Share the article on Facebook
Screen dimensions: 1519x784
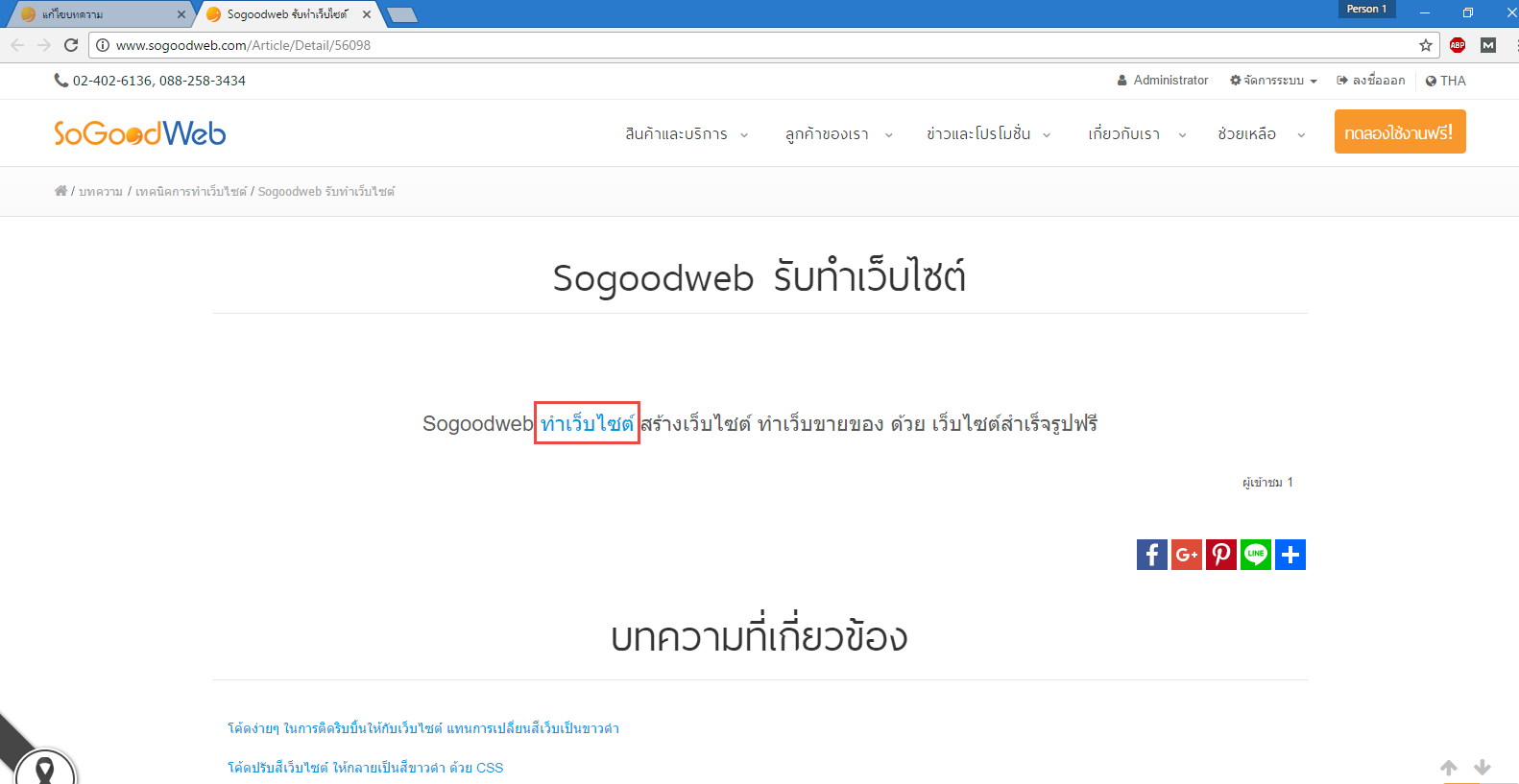tap(1152, 555)
